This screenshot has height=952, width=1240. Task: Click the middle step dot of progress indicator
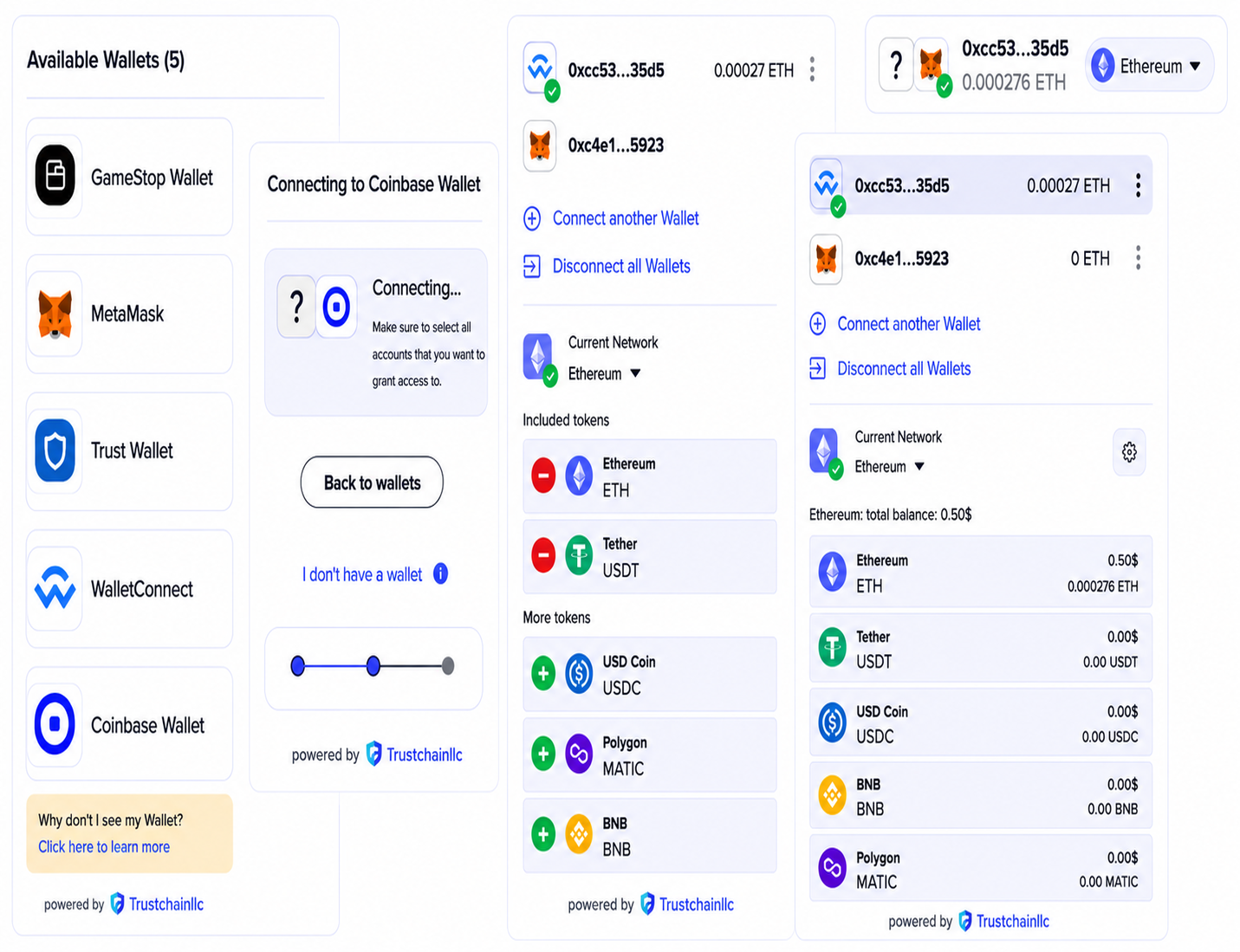click(373, 666)
